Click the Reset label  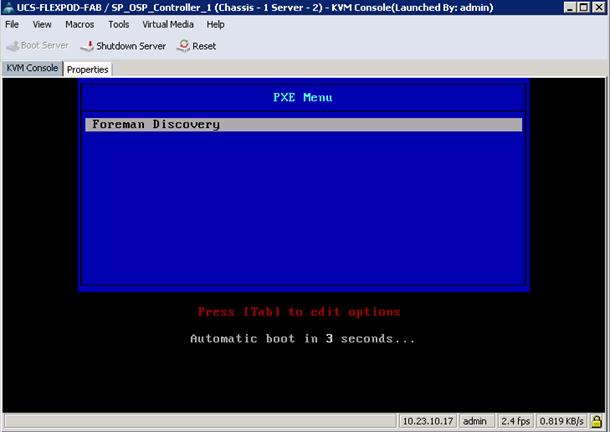pyautogui.click(x=204, y=46)
